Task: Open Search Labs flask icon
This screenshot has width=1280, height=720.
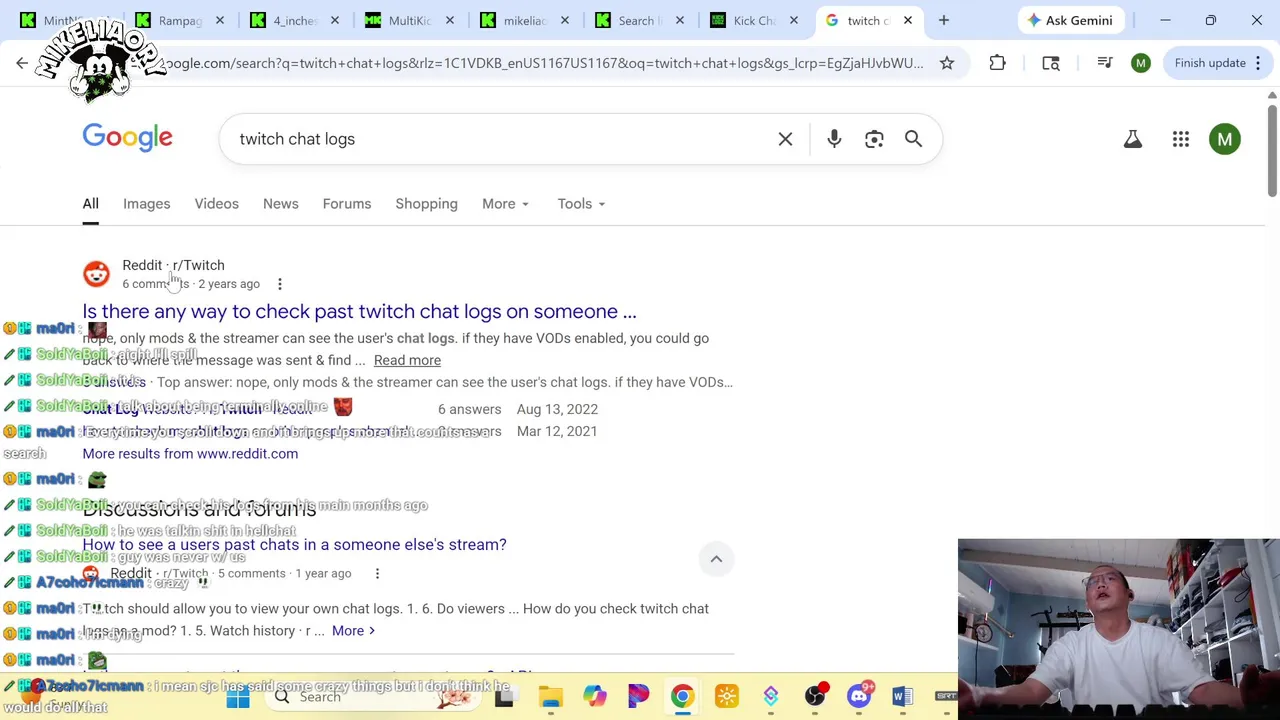Action: 1132,139
